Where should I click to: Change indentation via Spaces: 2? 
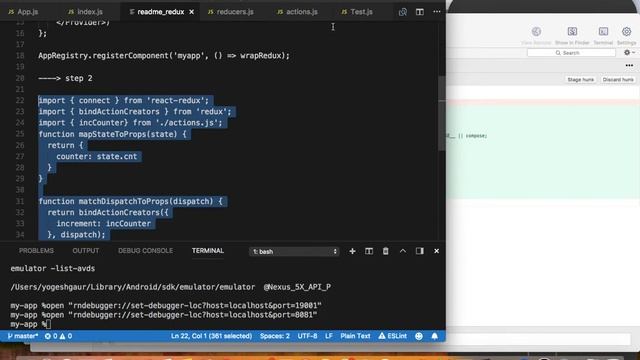click(275, 336)
